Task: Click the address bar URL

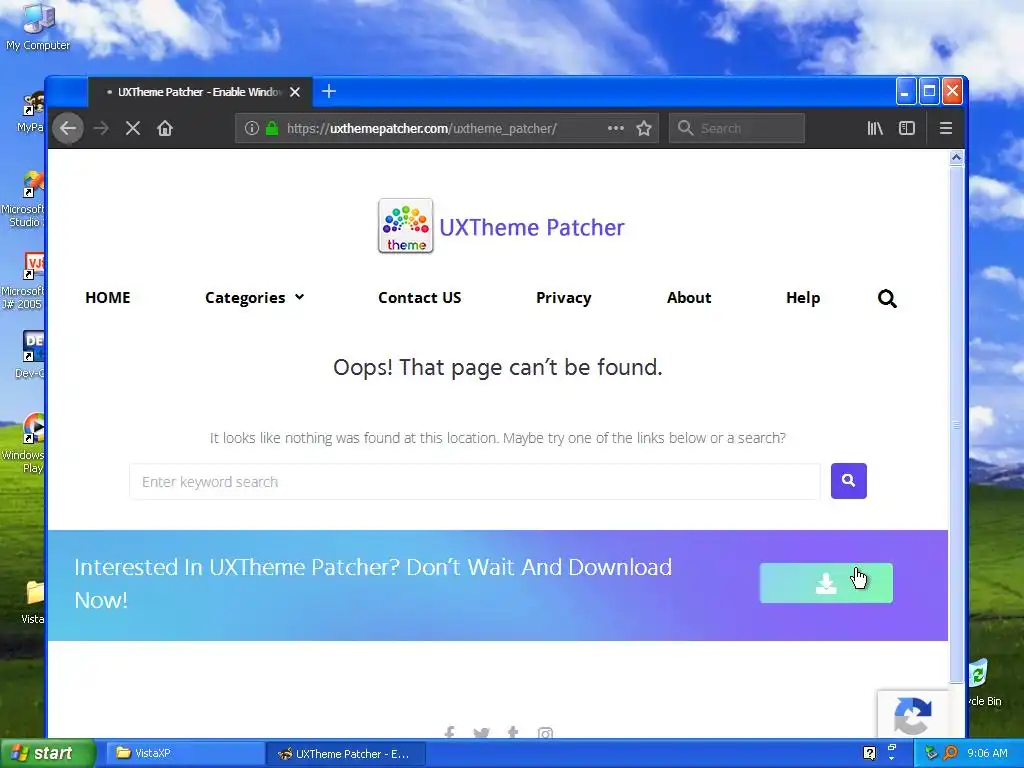Action: pos(422,128)
